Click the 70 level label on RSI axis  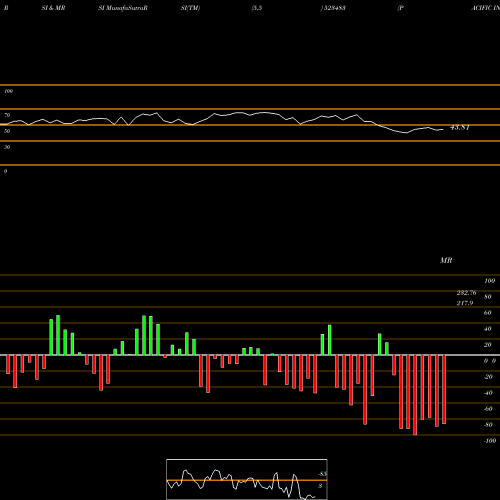[7, 115]
